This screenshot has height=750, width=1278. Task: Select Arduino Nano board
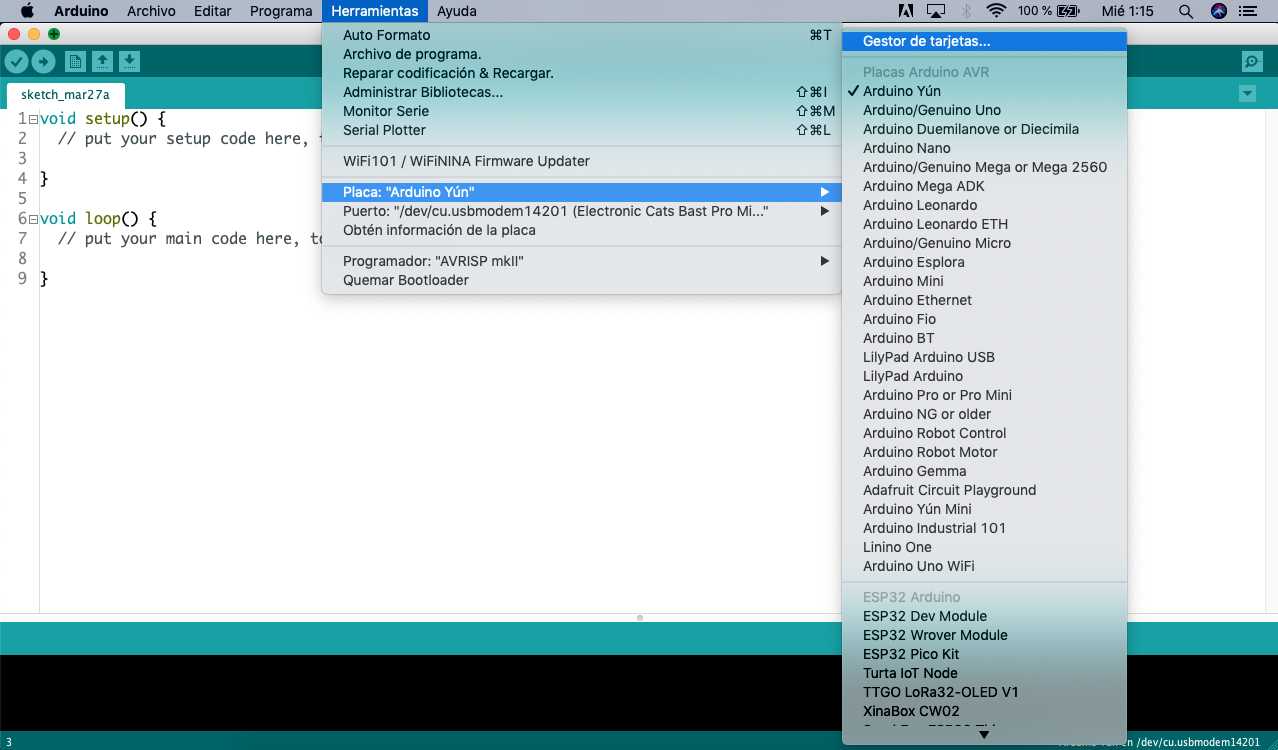click(x=984, y=148)
